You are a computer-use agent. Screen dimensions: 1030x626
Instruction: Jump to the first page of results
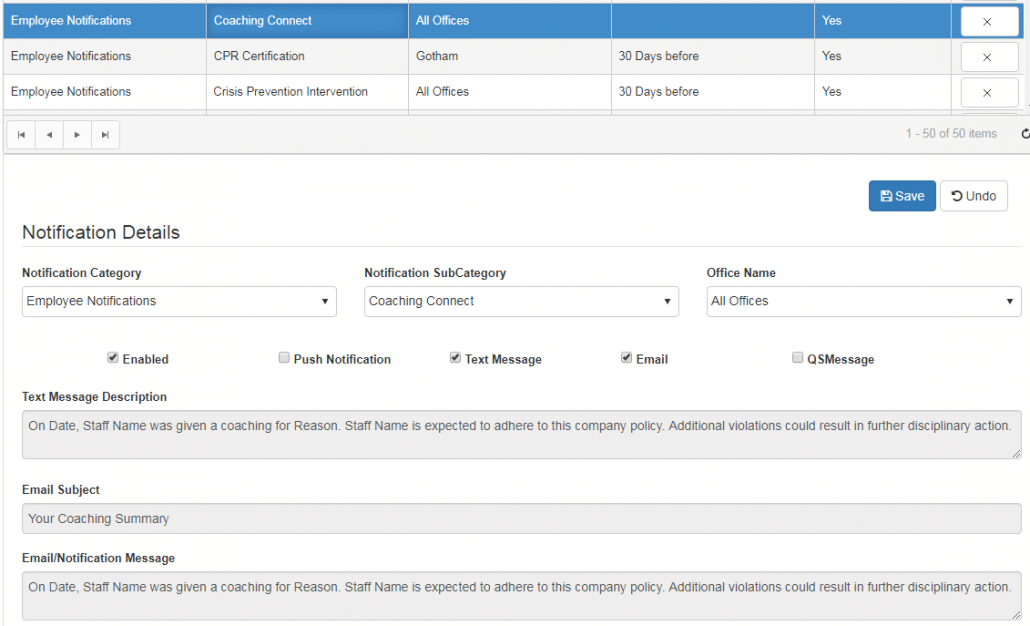[x=21, y=134]
